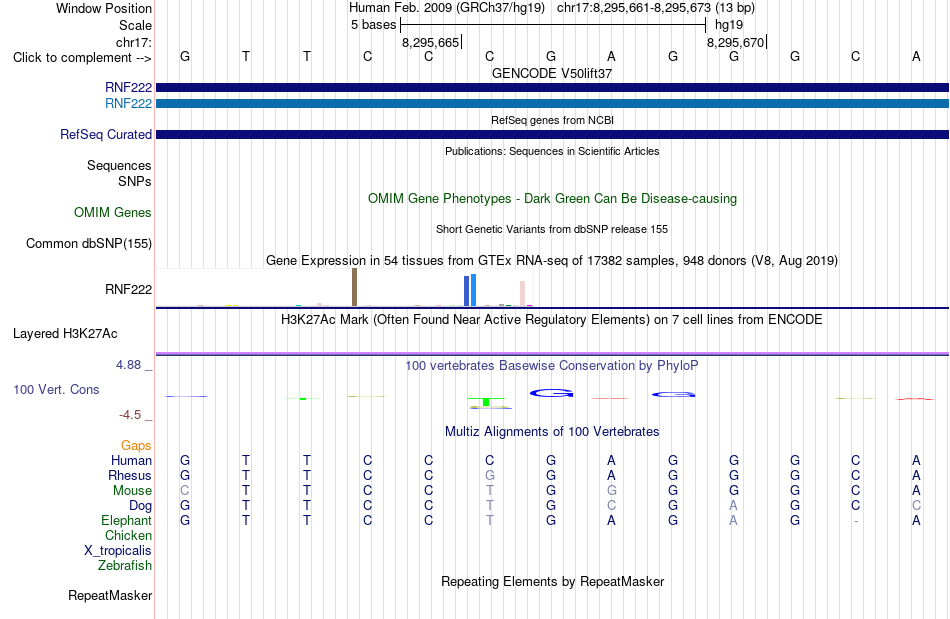Click the RepeatMasker track label
Viewport: 950px width, 619px height.
(x=110, y=595)
